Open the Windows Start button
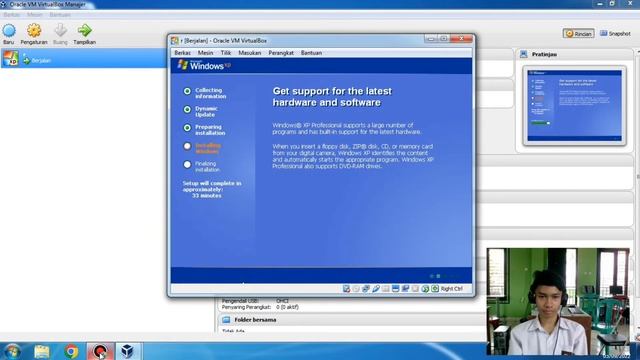The height and width of the screenshot is (360, 640). pyautogui.click(x=11, y=351)
